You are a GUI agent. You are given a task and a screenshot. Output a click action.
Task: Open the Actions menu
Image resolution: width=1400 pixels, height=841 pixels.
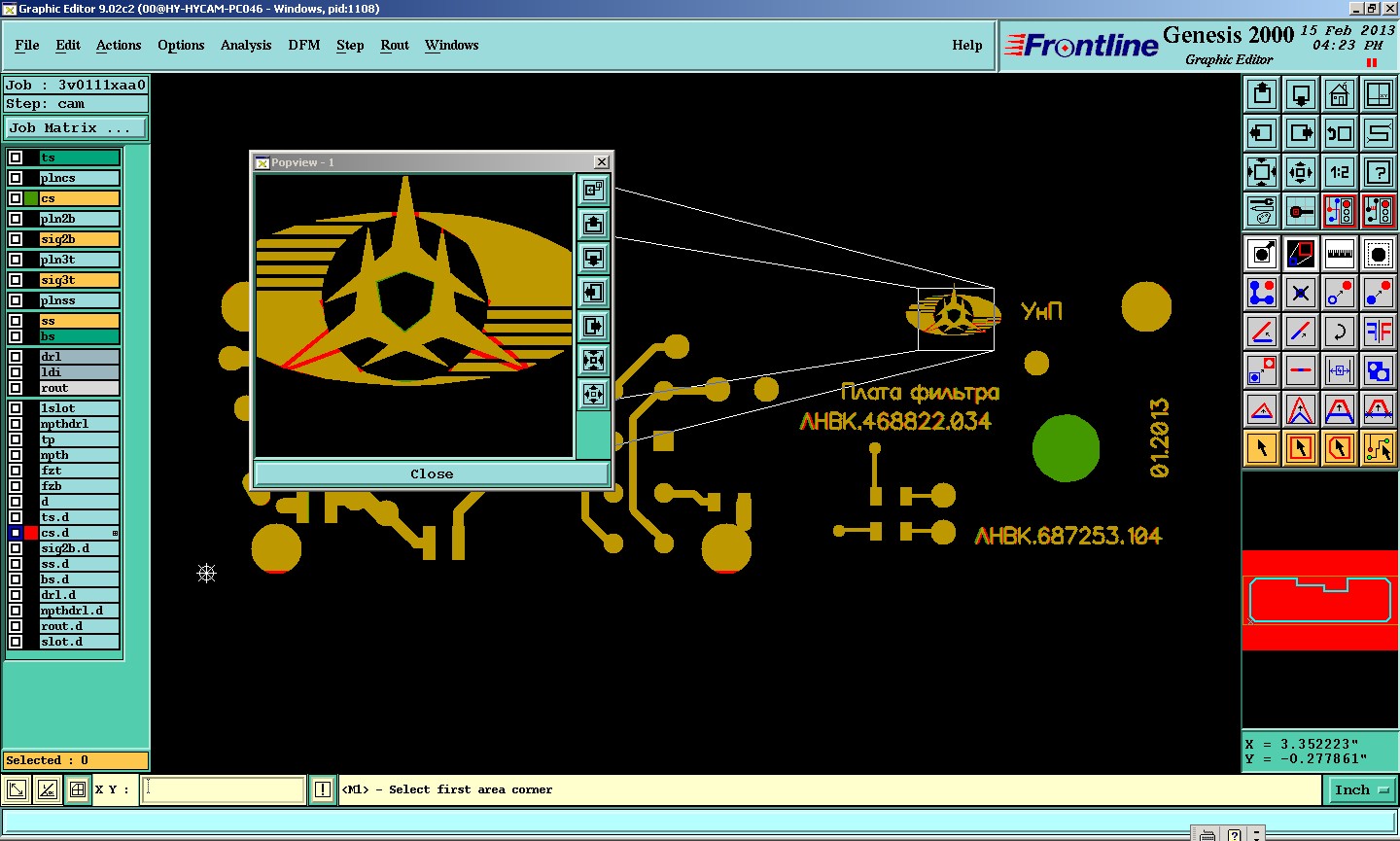[119, 46]
